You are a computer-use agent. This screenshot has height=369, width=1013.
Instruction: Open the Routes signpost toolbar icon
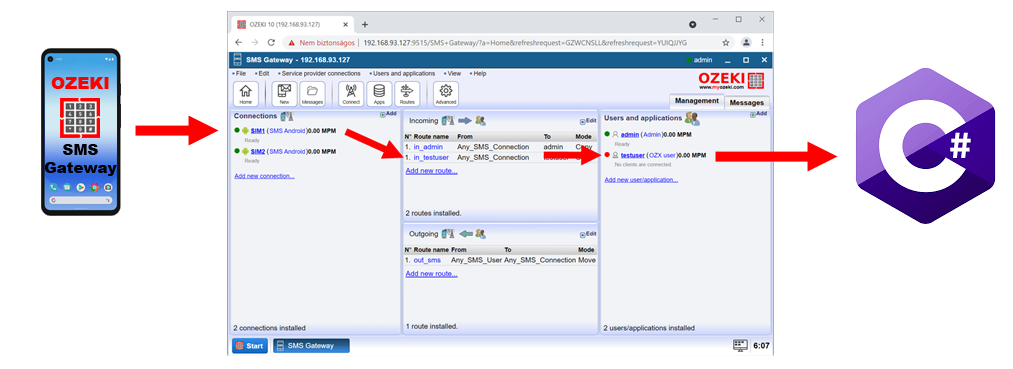pos(407,94)
